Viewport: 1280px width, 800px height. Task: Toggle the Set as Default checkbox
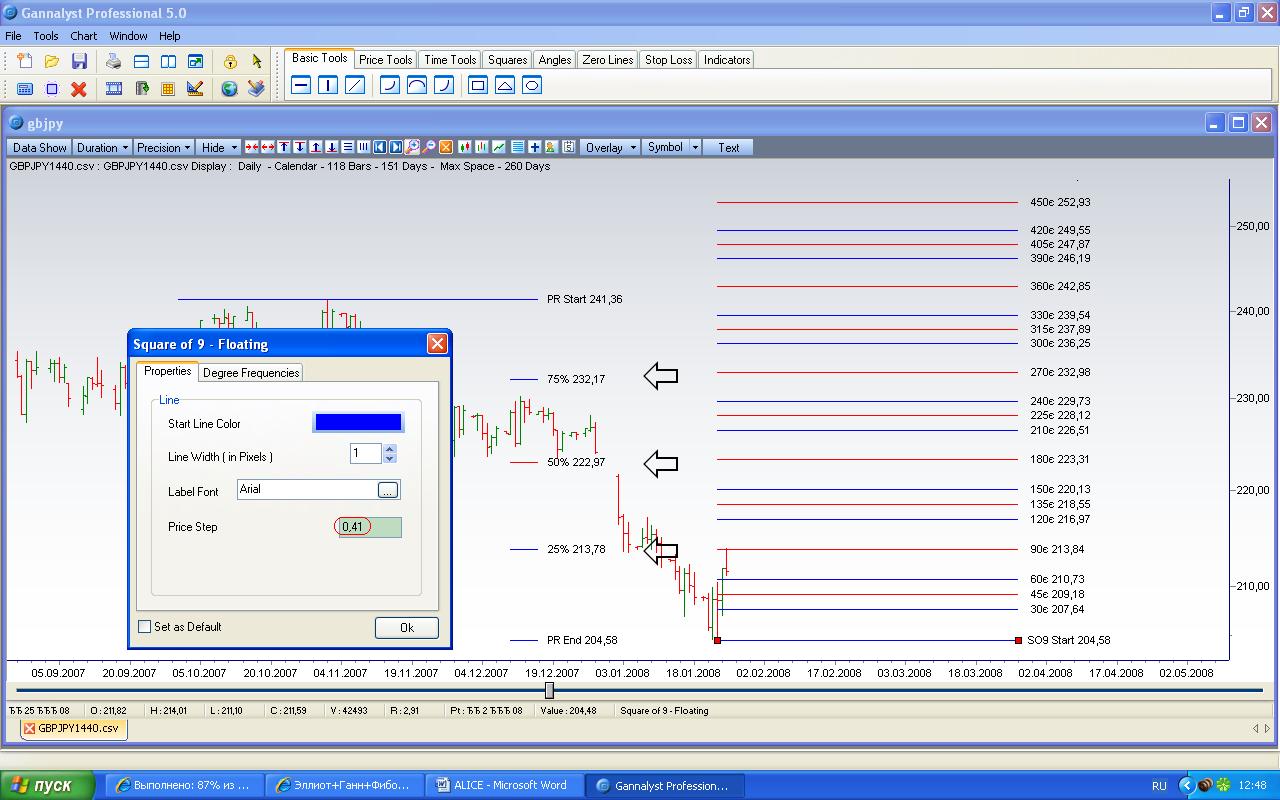click(145, 627)
